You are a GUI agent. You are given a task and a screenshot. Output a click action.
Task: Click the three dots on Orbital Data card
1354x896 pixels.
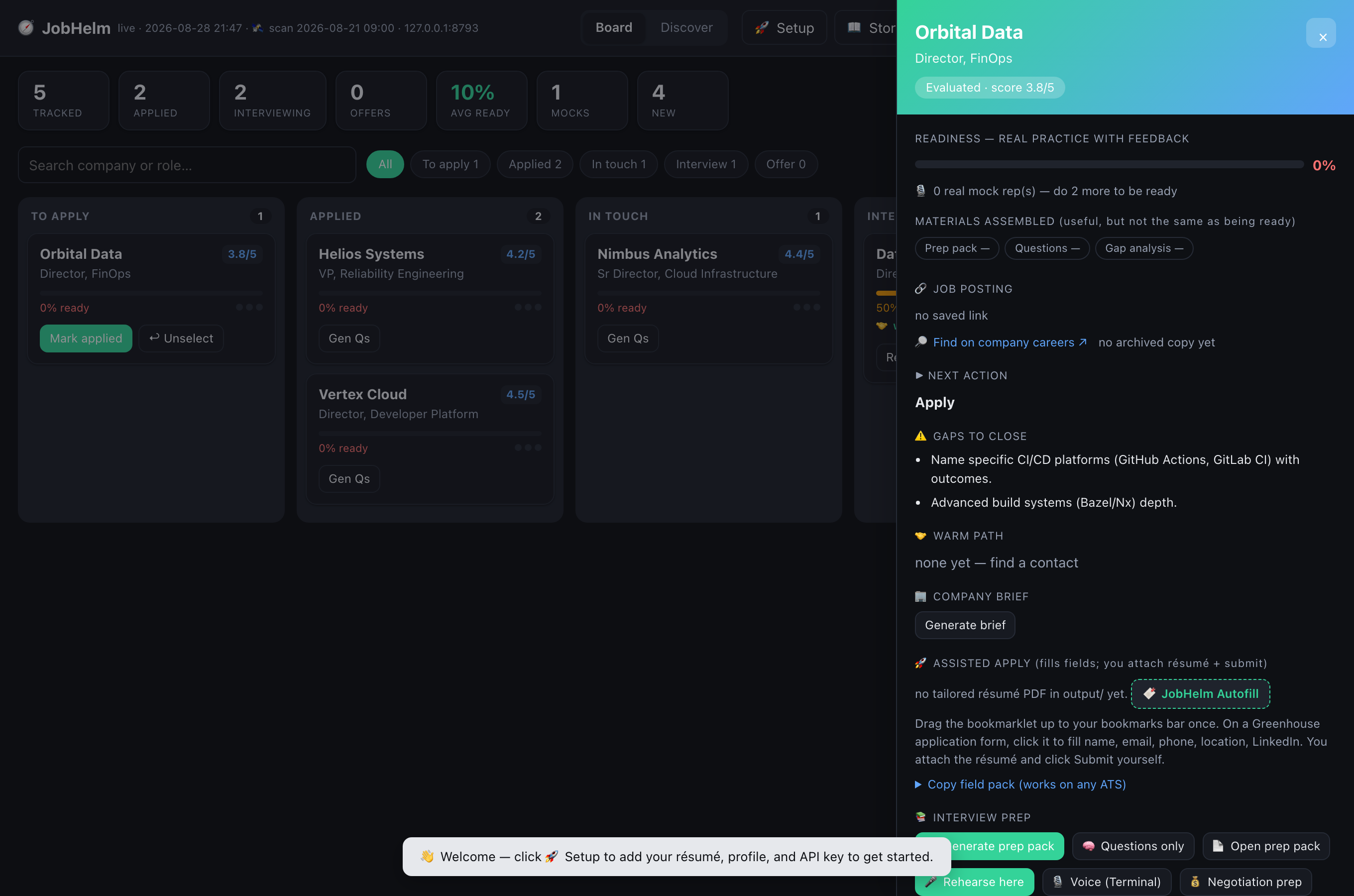click(x=249, y=308)
